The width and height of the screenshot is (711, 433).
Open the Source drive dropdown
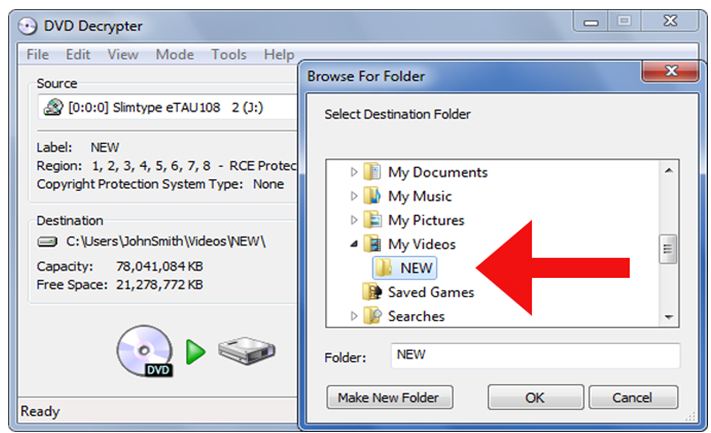[x=168, y=107]
